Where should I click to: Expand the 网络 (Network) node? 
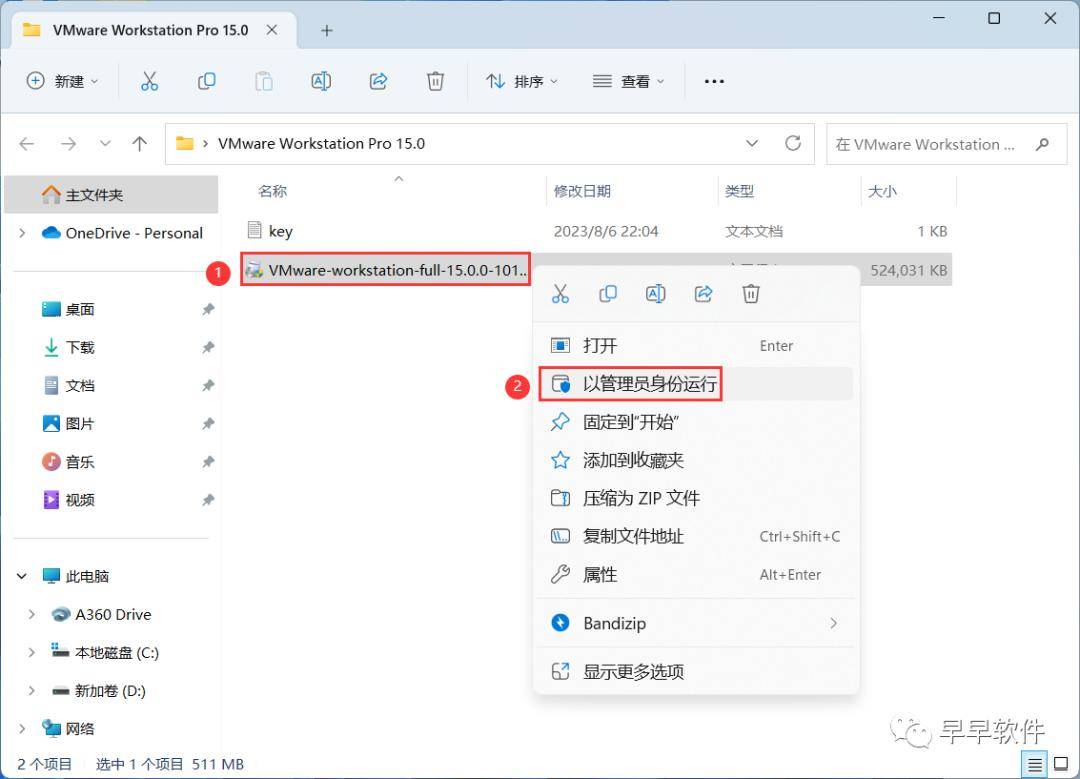tap(23, 728)
